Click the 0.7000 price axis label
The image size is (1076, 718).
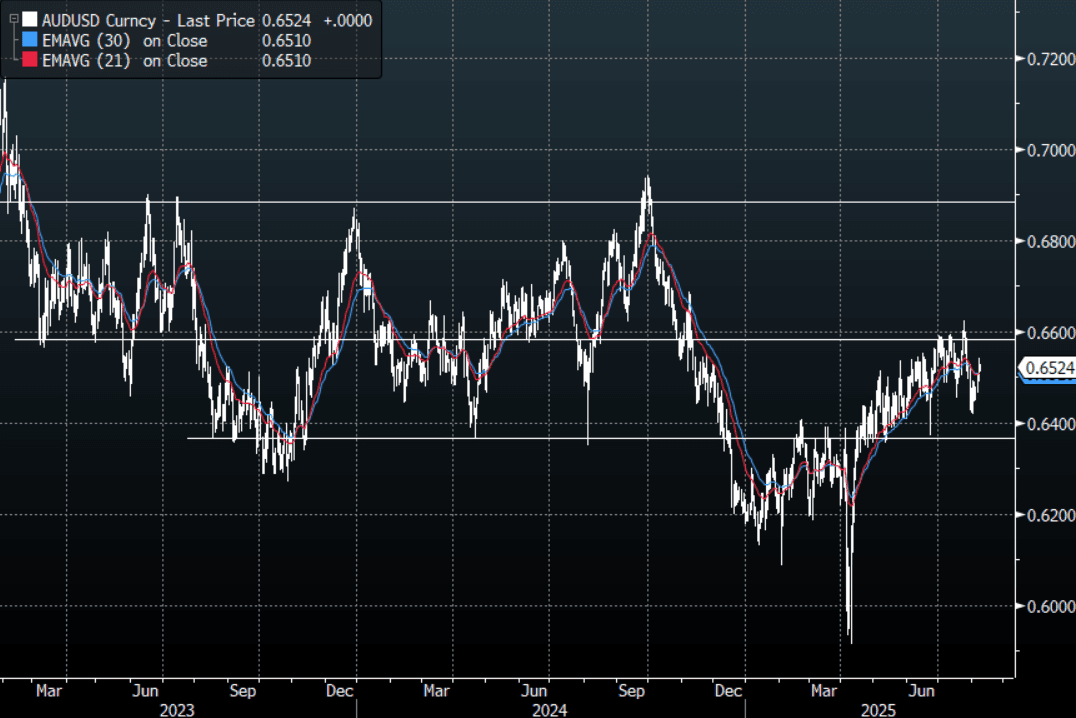(x=1051, y=150)
